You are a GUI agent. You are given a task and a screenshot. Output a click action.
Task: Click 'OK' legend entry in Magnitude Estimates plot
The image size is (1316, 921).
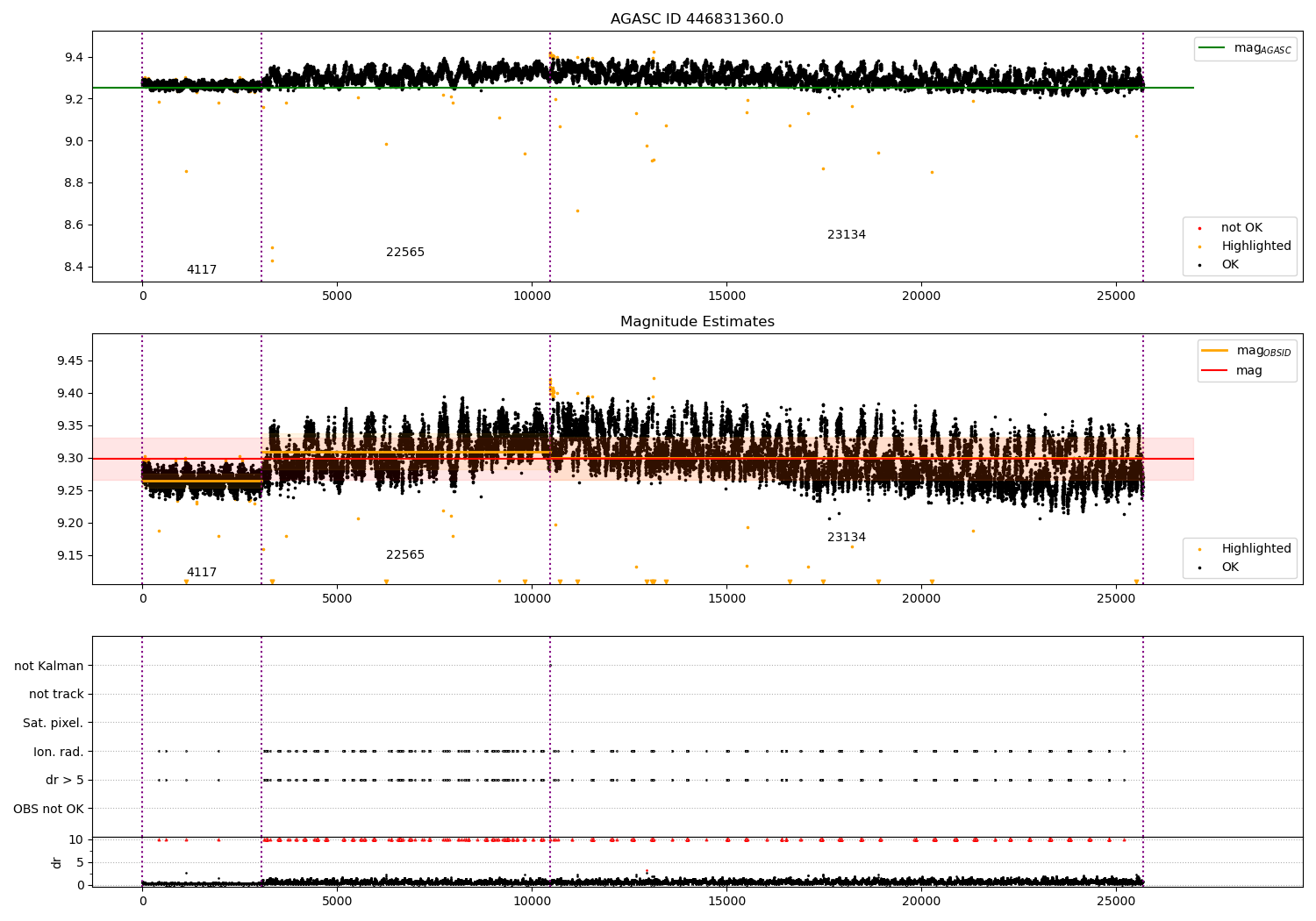pos(1230,568)
